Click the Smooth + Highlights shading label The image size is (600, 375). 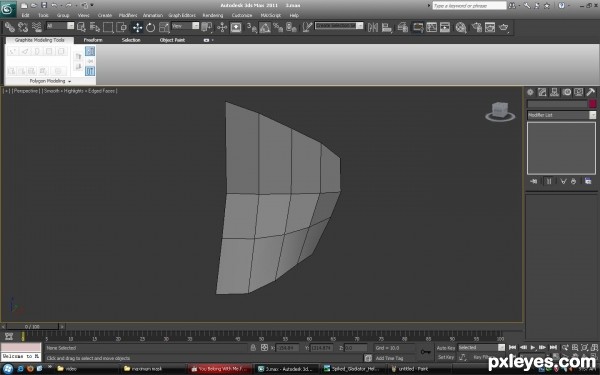pyautogui.click(x=80, y=91)
